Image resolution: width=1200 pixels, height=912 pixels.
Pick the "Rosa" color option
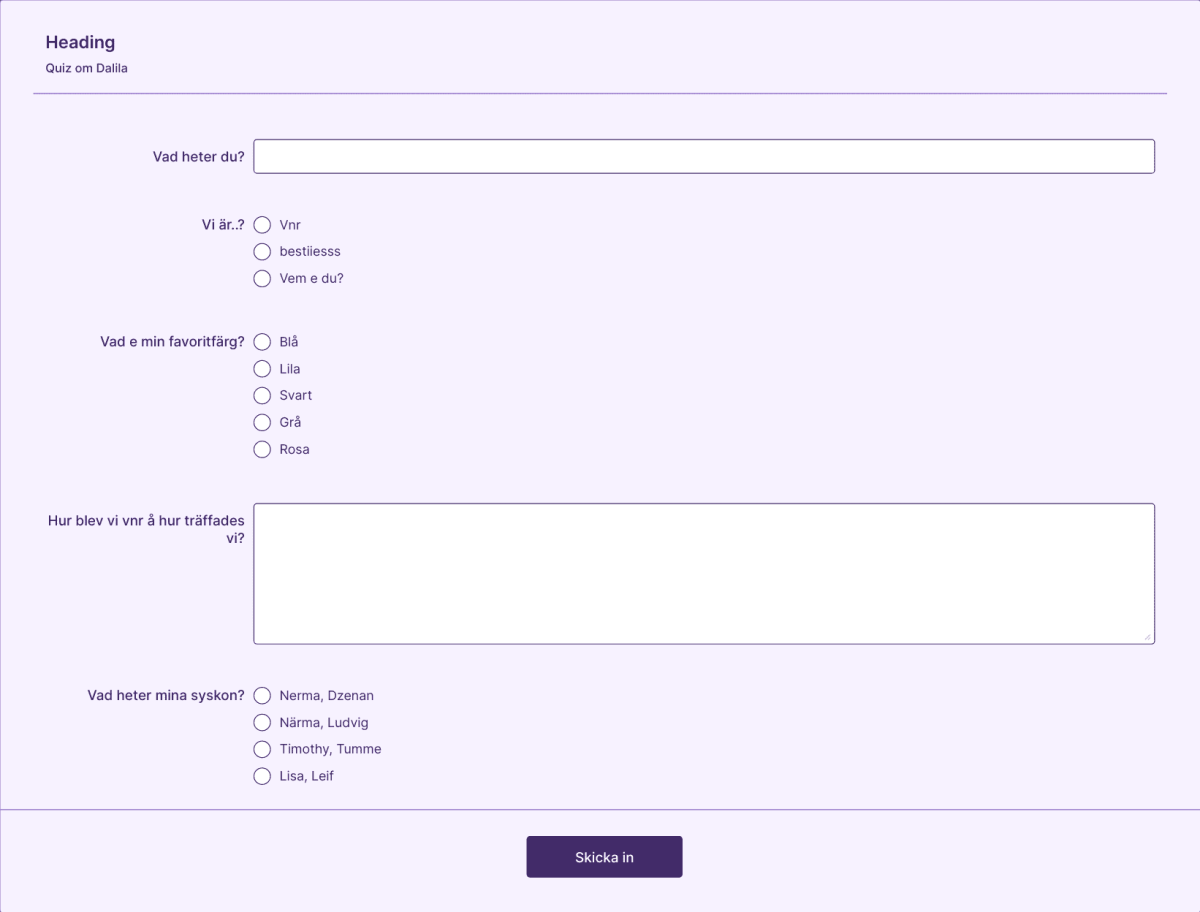(x=262, y=449)
